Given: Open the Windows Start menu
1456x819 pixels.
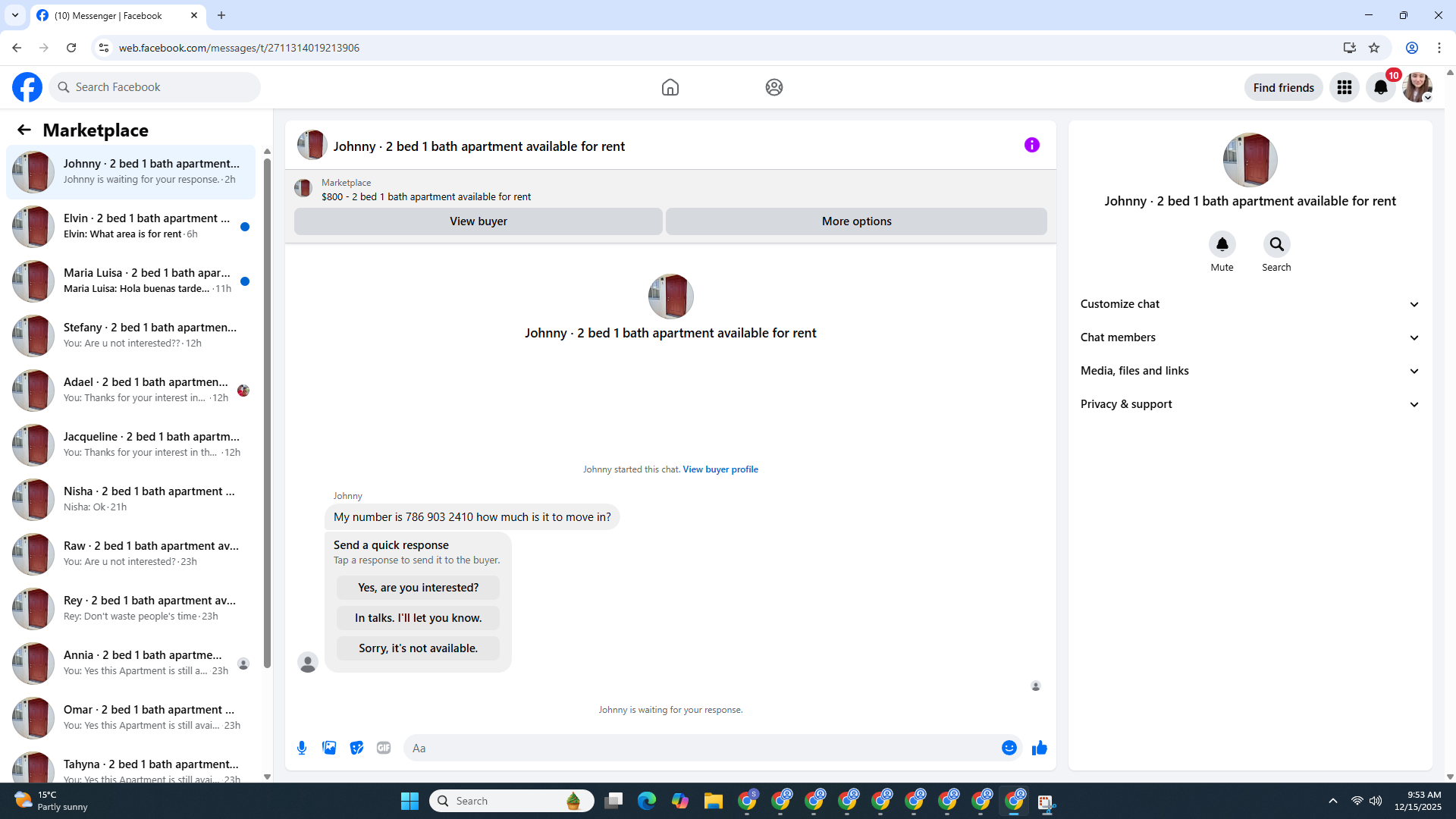Looking at the screenshot, I should [409, 801].
